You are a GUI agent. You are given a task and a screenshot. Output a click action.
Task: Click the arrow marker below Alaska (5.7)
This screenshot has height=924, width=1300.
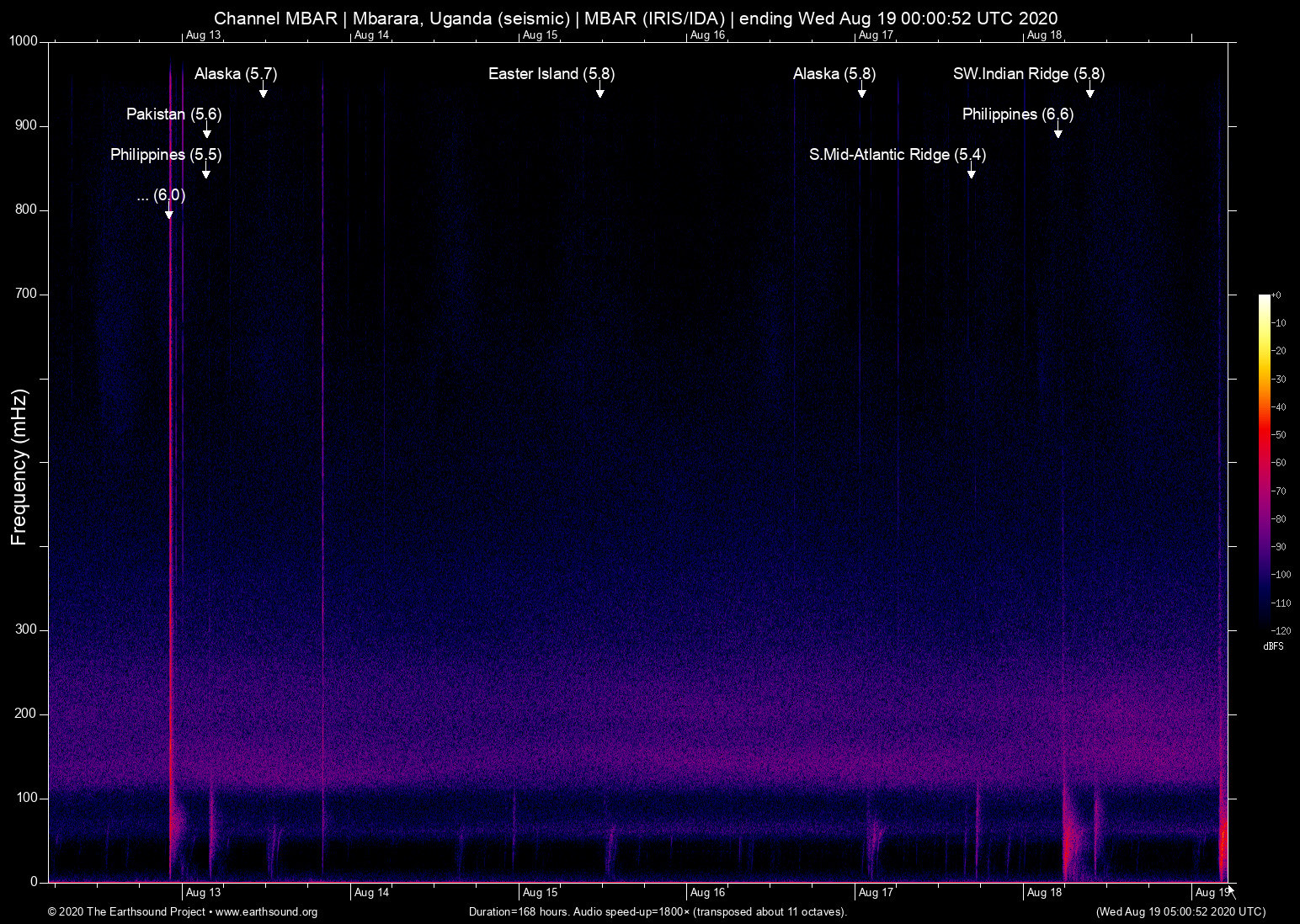point(263,93)
